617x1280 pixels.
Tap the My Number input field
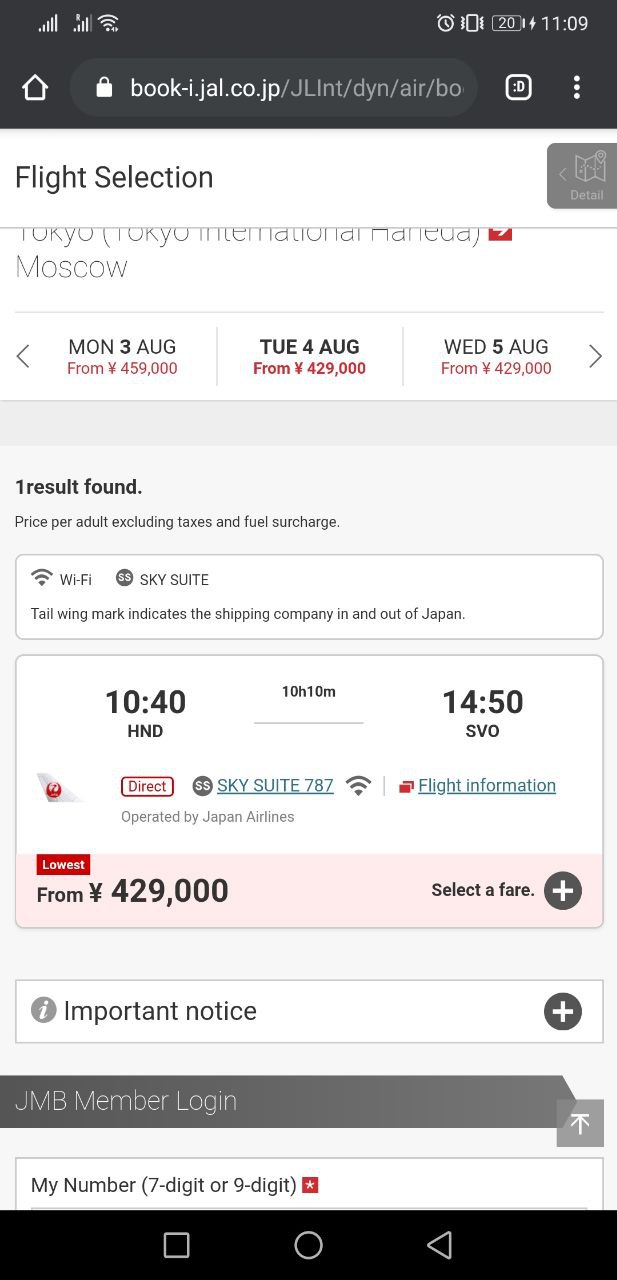pos(309,1186)
